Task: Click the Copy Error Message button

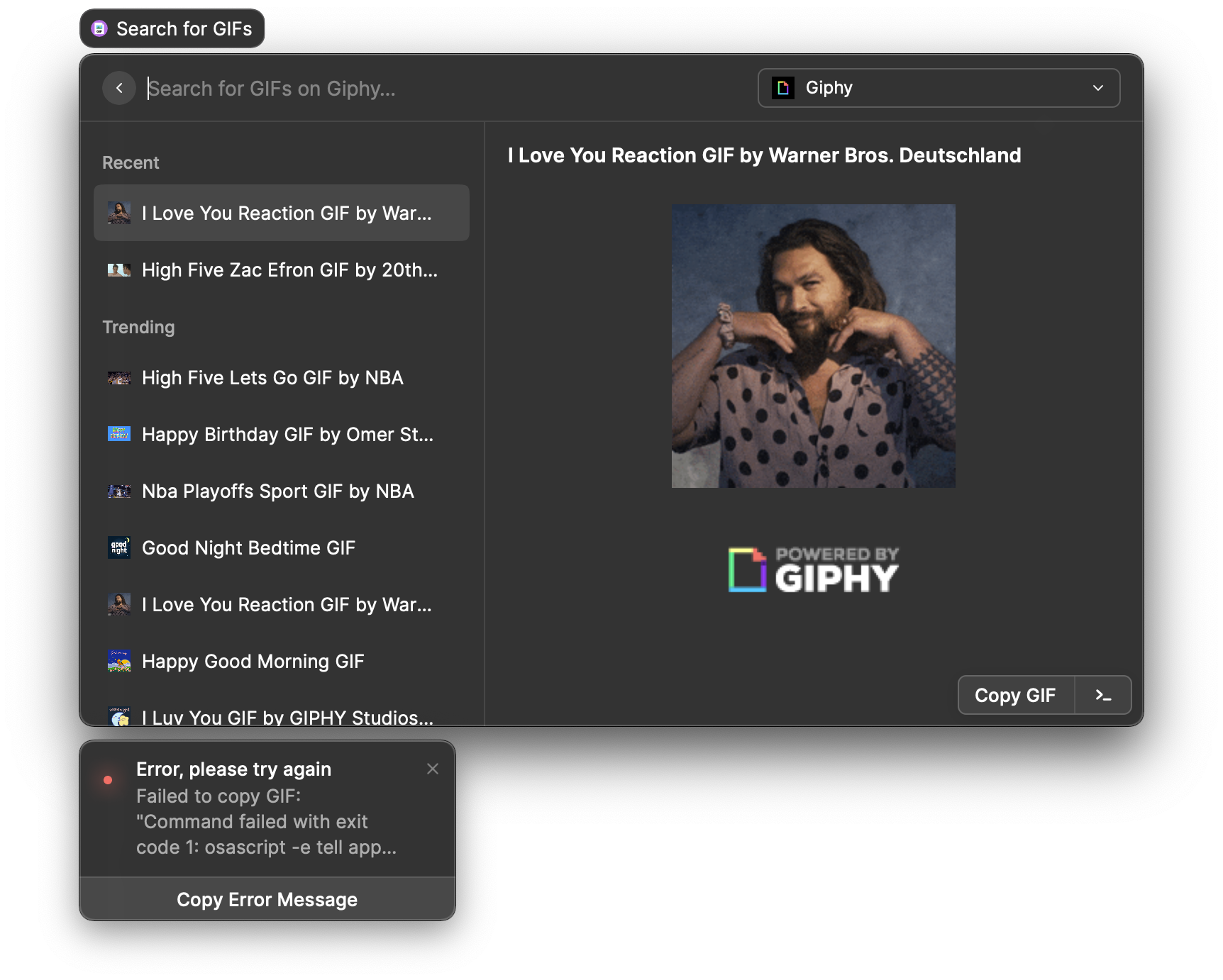Action: 267,899
